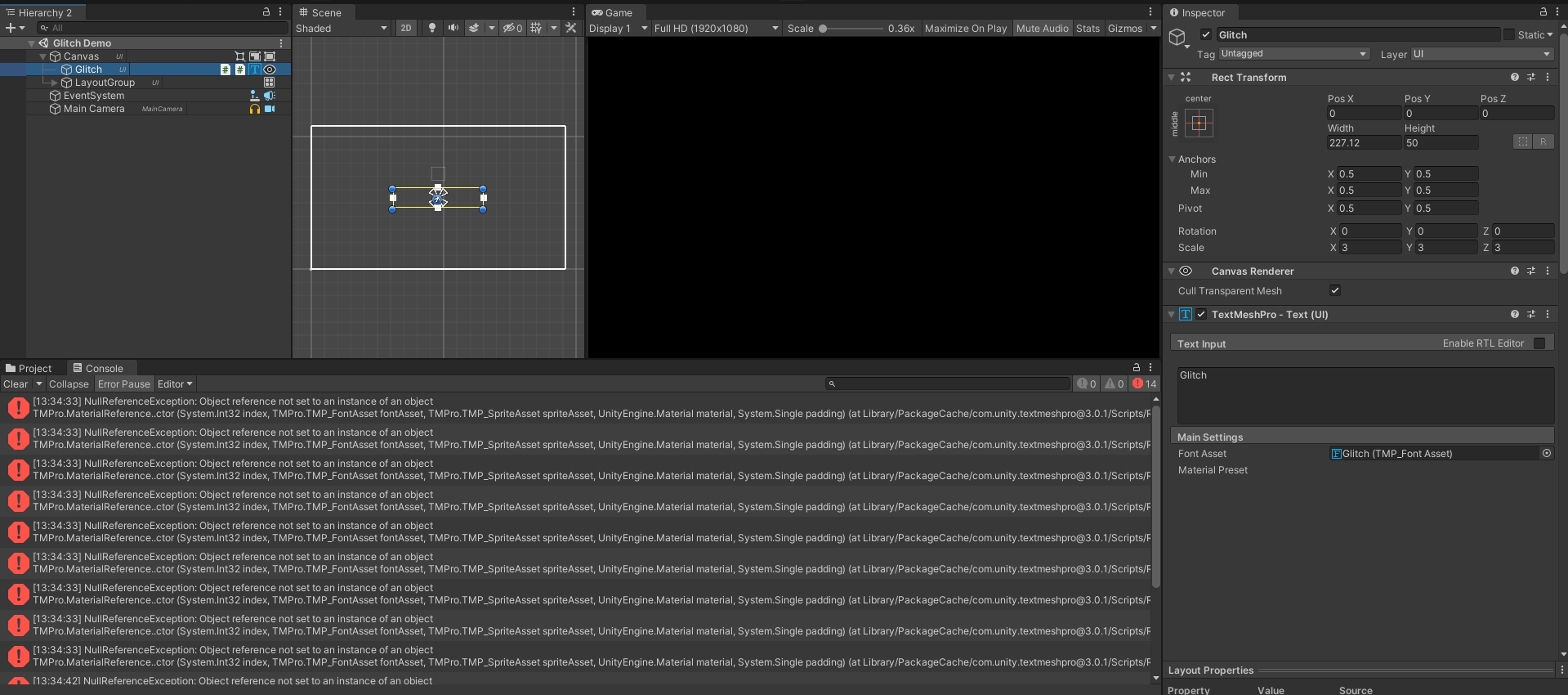Open Rect Transform help reference icon
Screen dimensions: 1568x695
1515,77
